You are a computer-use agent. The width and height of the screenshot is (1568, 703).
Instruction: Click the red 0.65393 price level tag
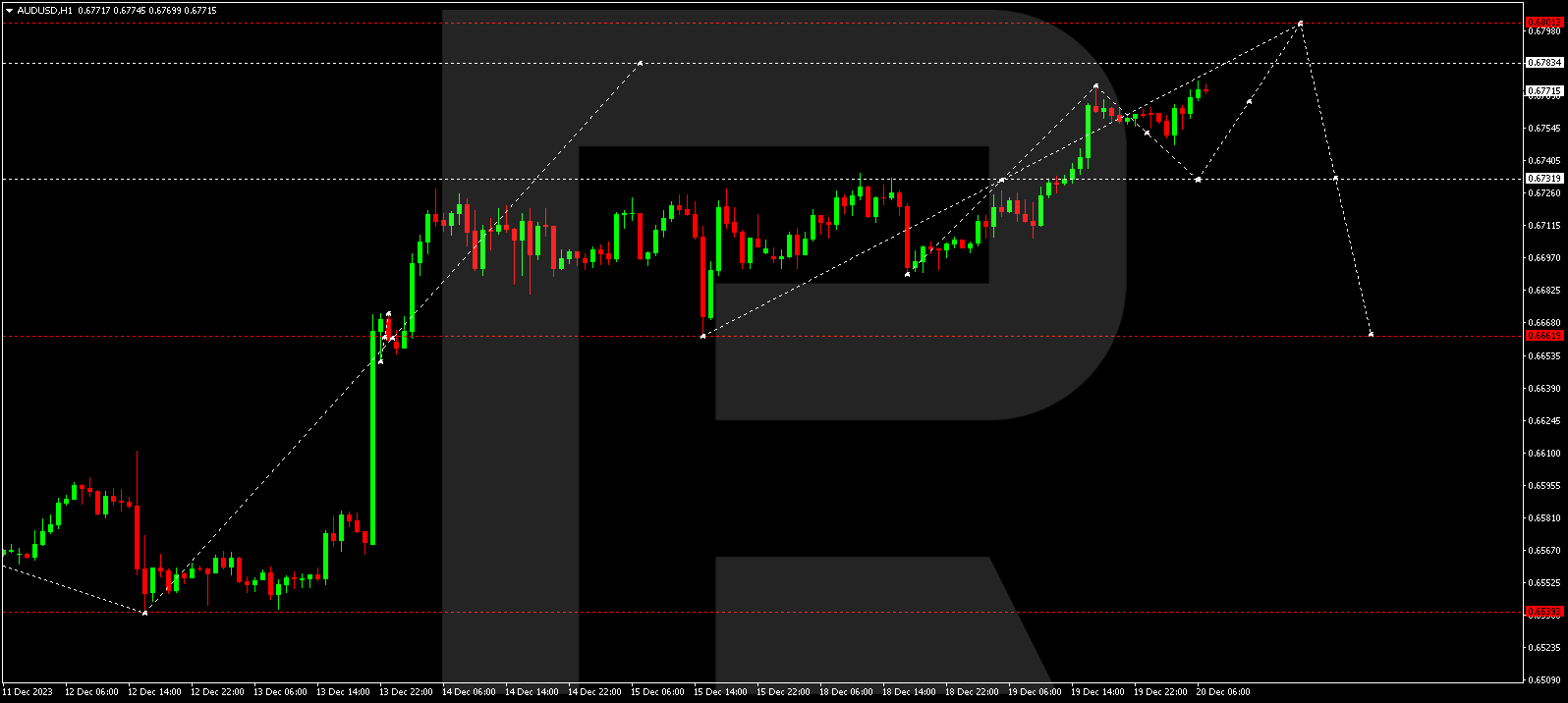[x=1543, y=611]
